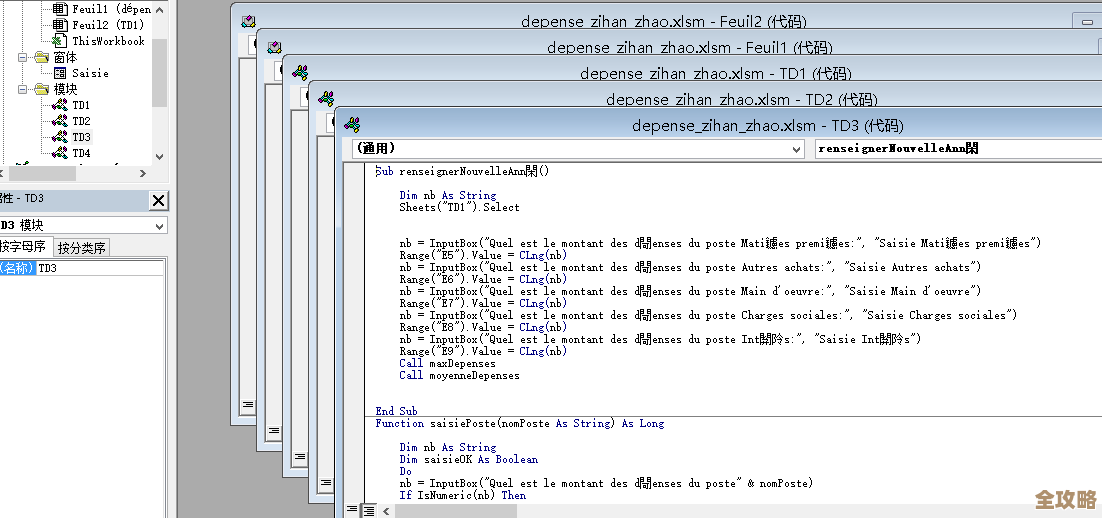The width and height of the screenshot is (1102, 518).
Task: Collapse the 模块 folder in tree
Action: coord(23,89)
